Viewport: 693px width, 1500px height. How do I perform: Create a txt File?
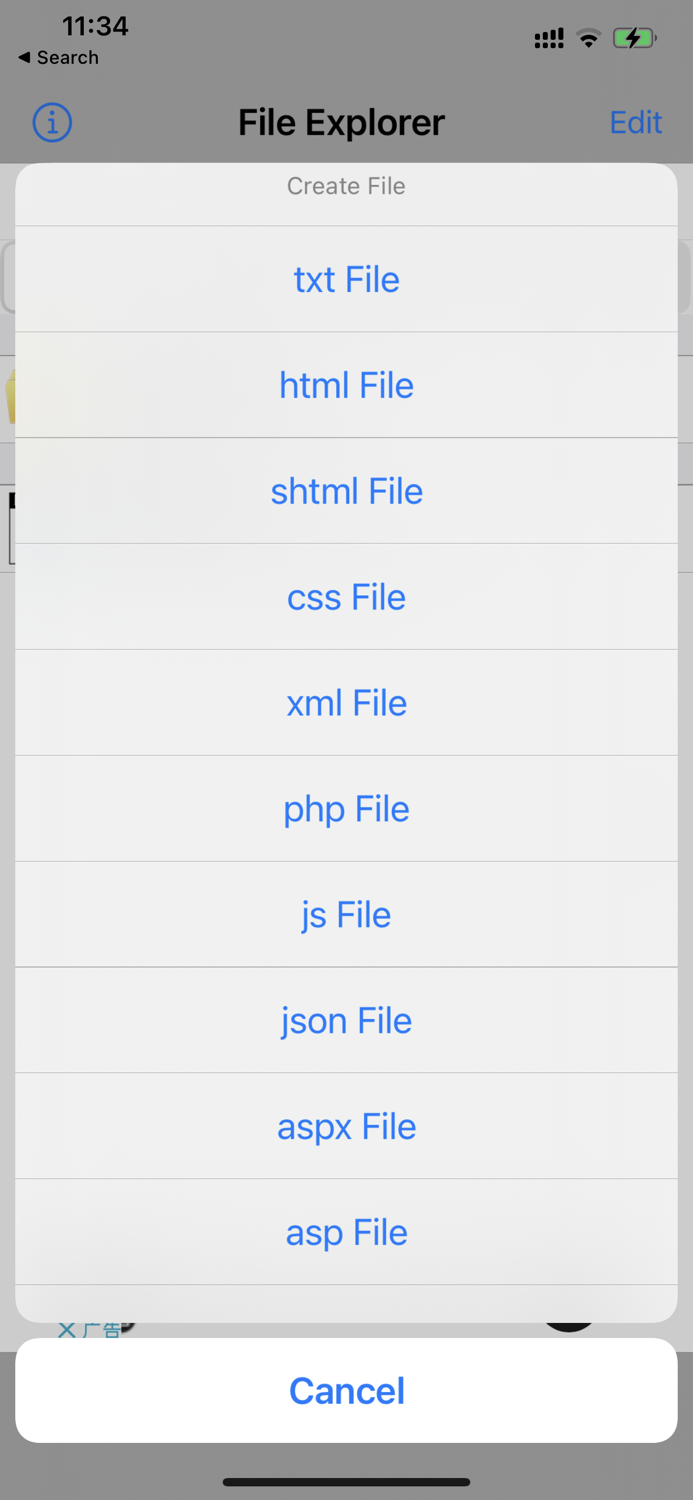pyautogui.click(x=346, y=279)
